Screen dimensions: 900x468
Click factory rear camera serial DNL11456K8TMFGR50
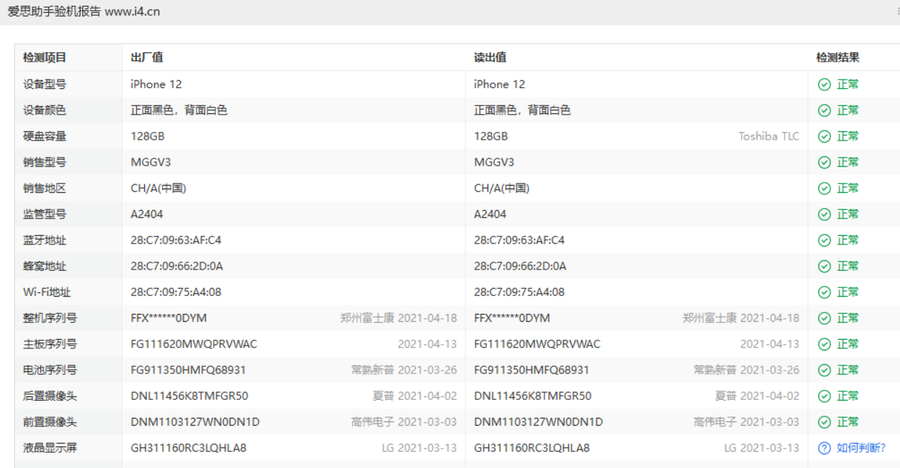coord(189,396)
